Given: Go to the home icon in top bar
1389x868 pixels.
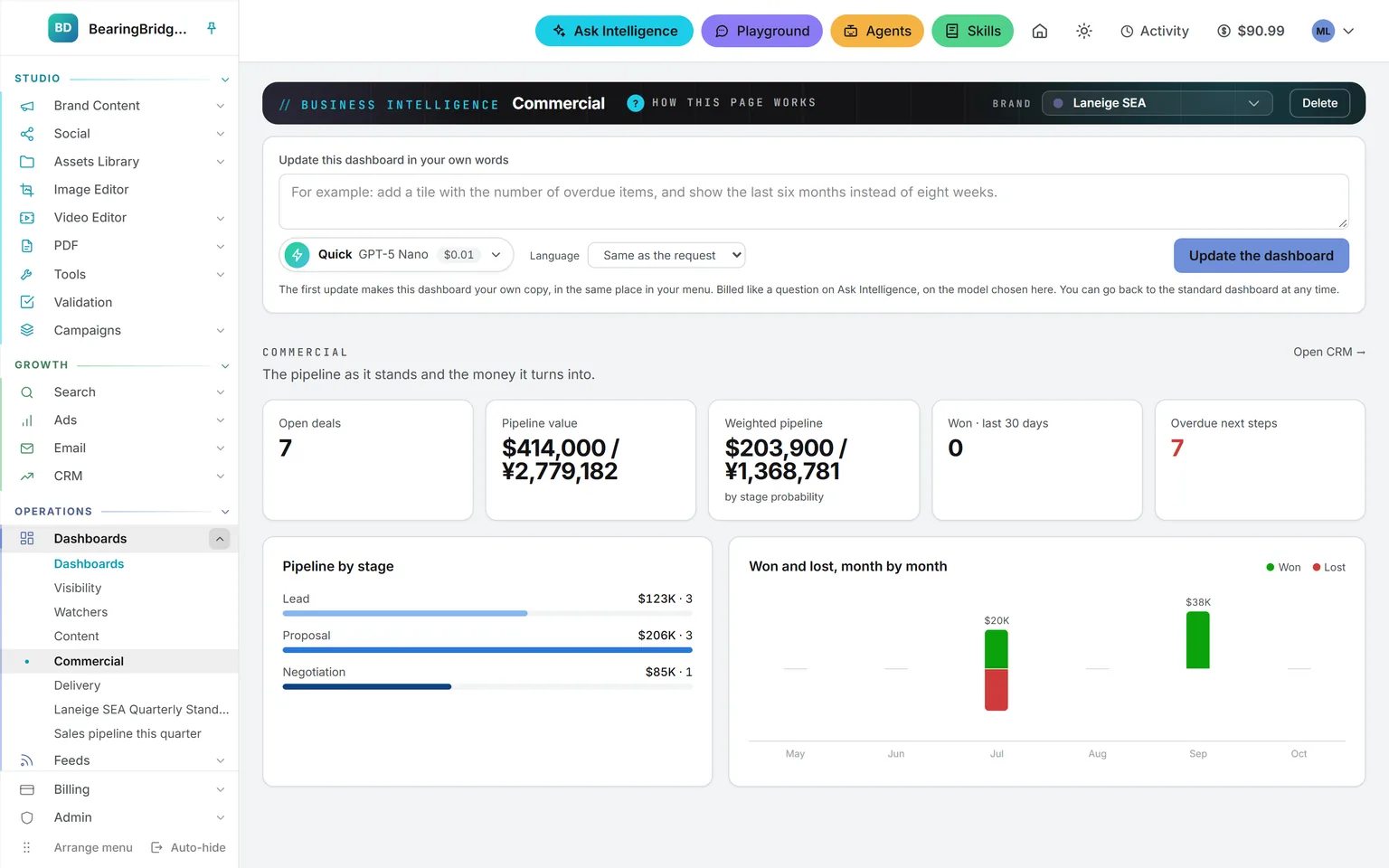Looking at the screenshot, I should 1040,31.
